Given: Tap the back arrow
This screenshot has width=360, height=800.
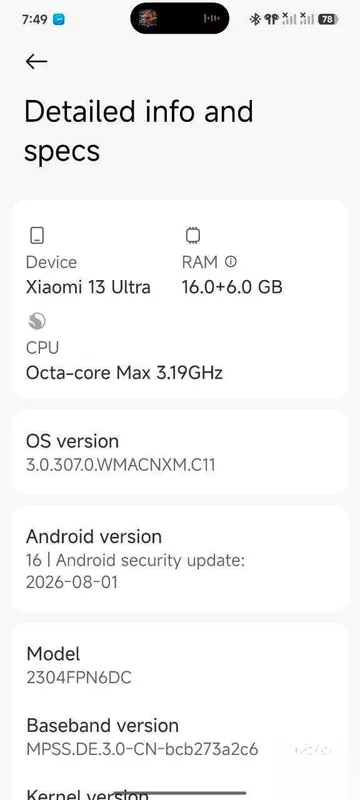Looking at the screenshot, I should tap(36, 62).
